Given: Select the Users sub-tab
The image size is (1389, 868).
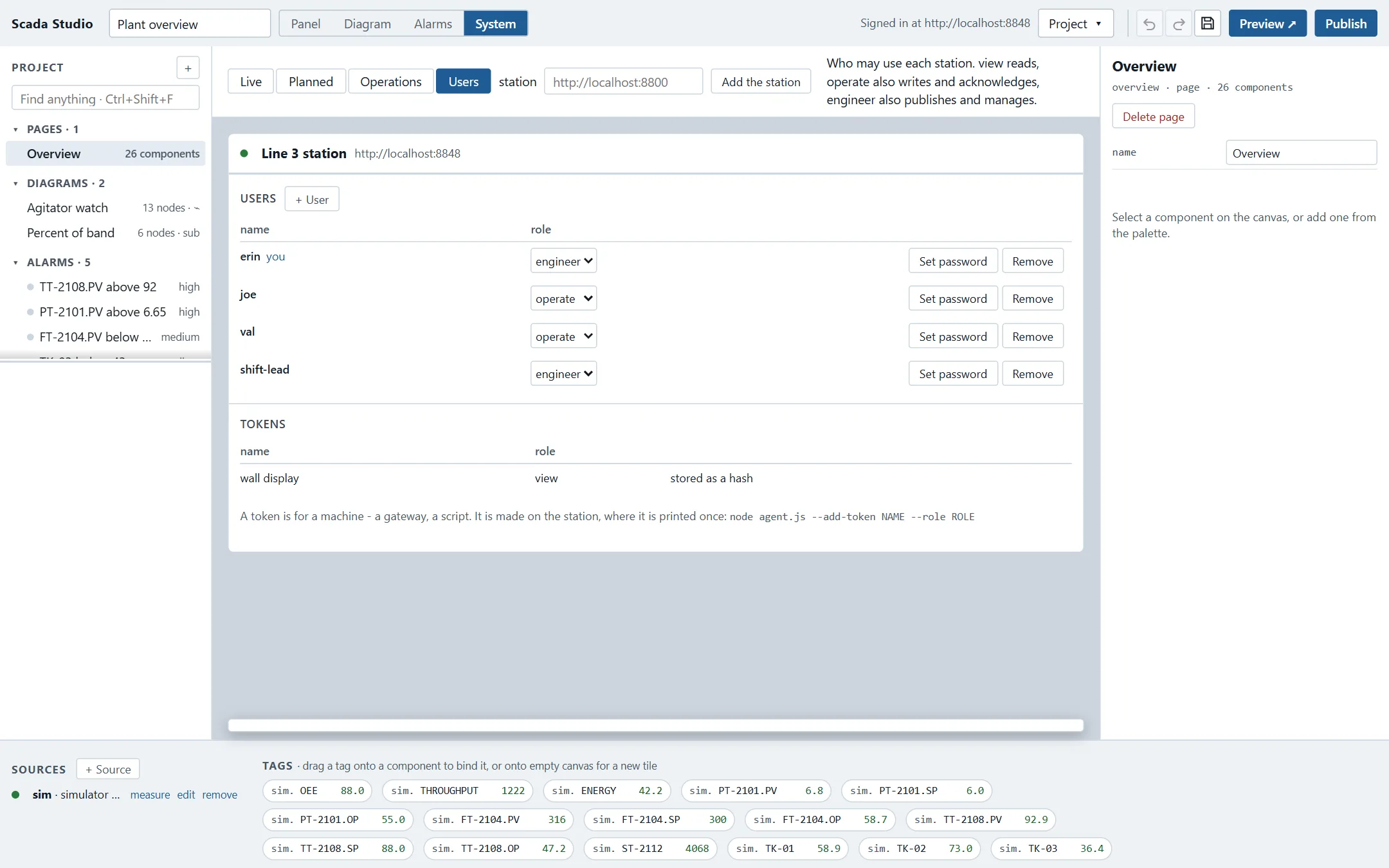Looking at the screenshot, I should tap(463, 82).
